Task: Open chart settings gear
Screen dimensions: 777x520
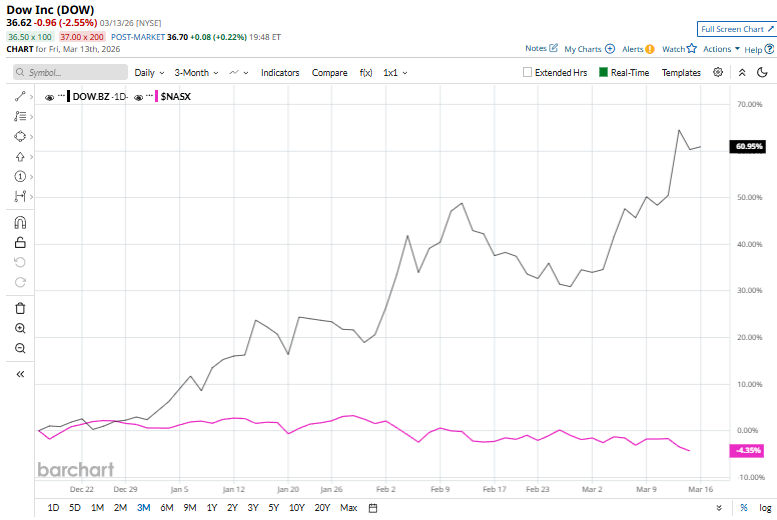Action: click(x=718, y=72)
